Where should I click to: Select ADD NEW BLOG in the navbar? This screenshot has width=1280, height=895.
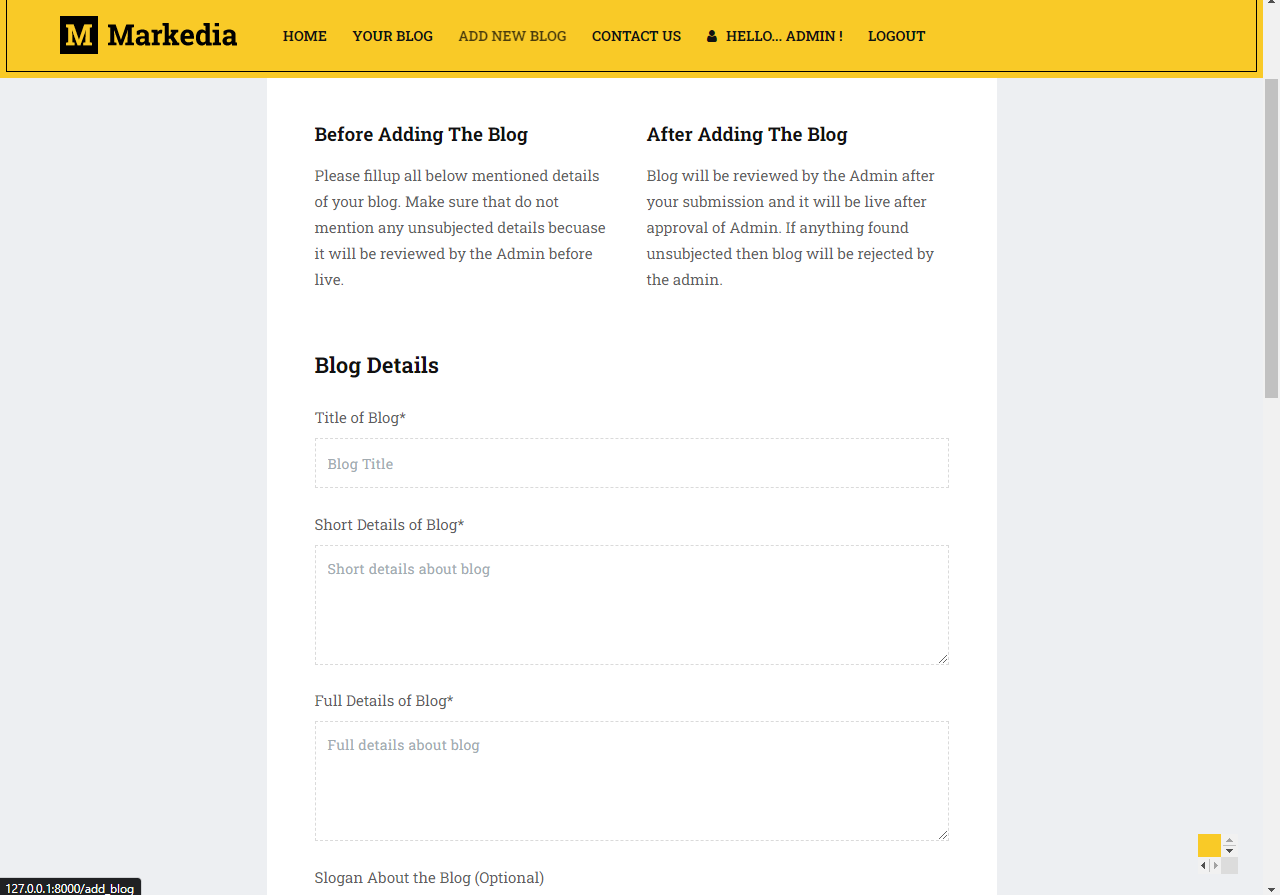(x=512, y=36)
